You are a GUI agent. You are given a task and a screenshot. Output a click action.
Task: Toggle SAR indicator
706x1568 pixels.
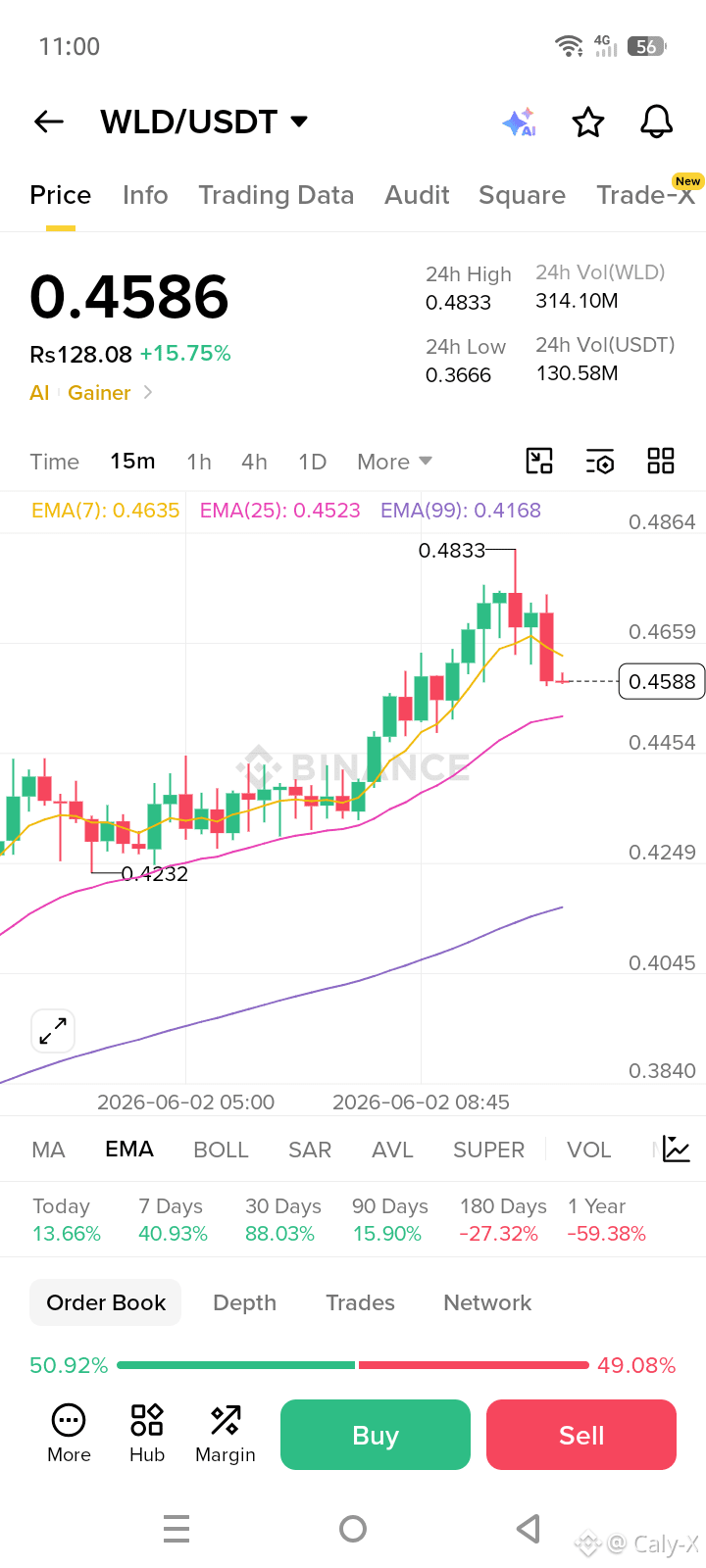tap(310, 1150)
